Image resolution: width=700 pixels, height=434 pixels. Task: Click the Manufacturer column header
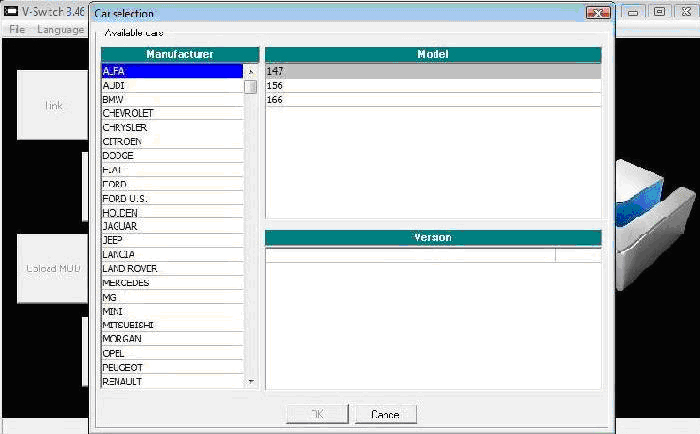[x=180, y=54]
